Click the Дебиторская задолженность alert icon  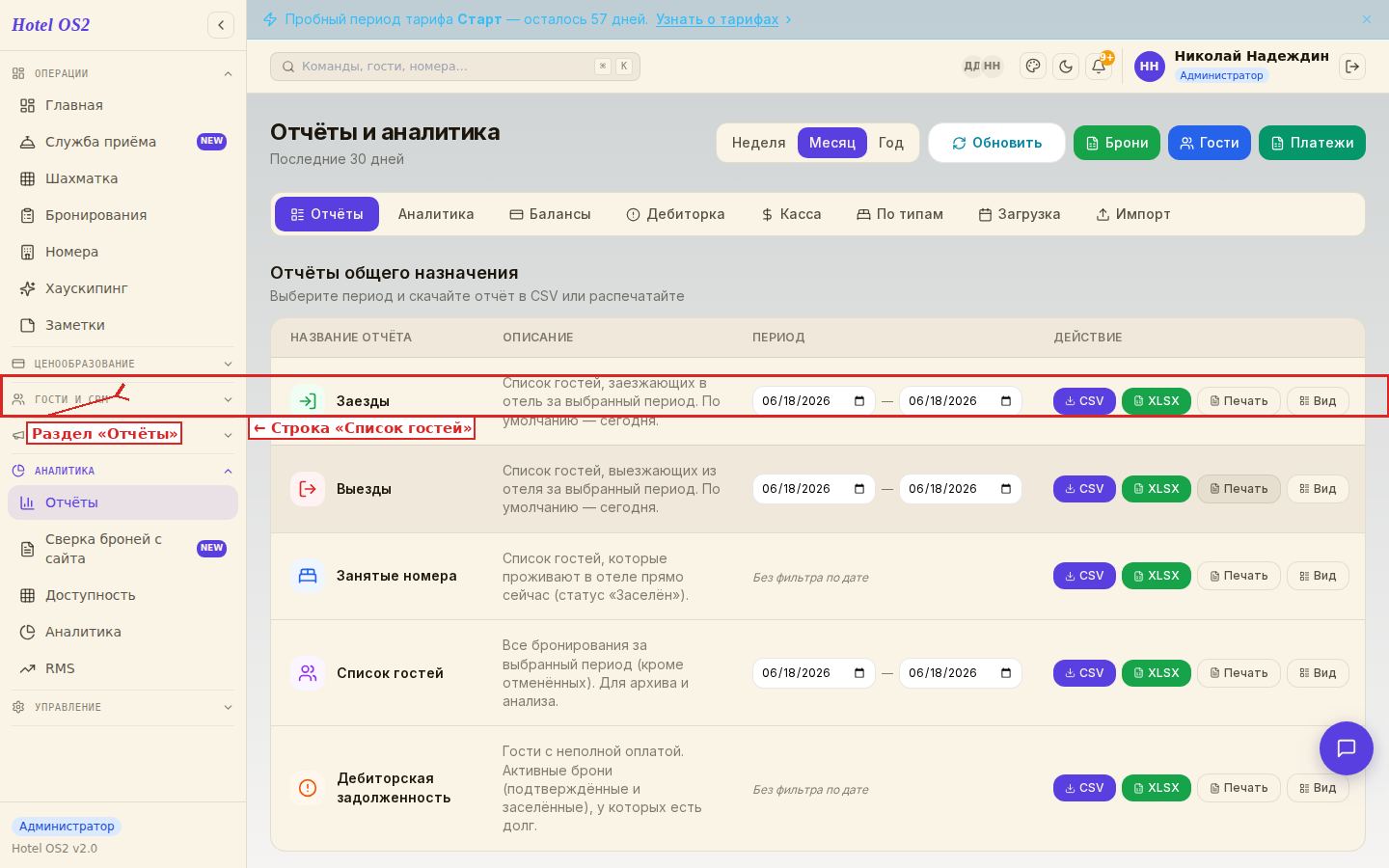[308, 788]
